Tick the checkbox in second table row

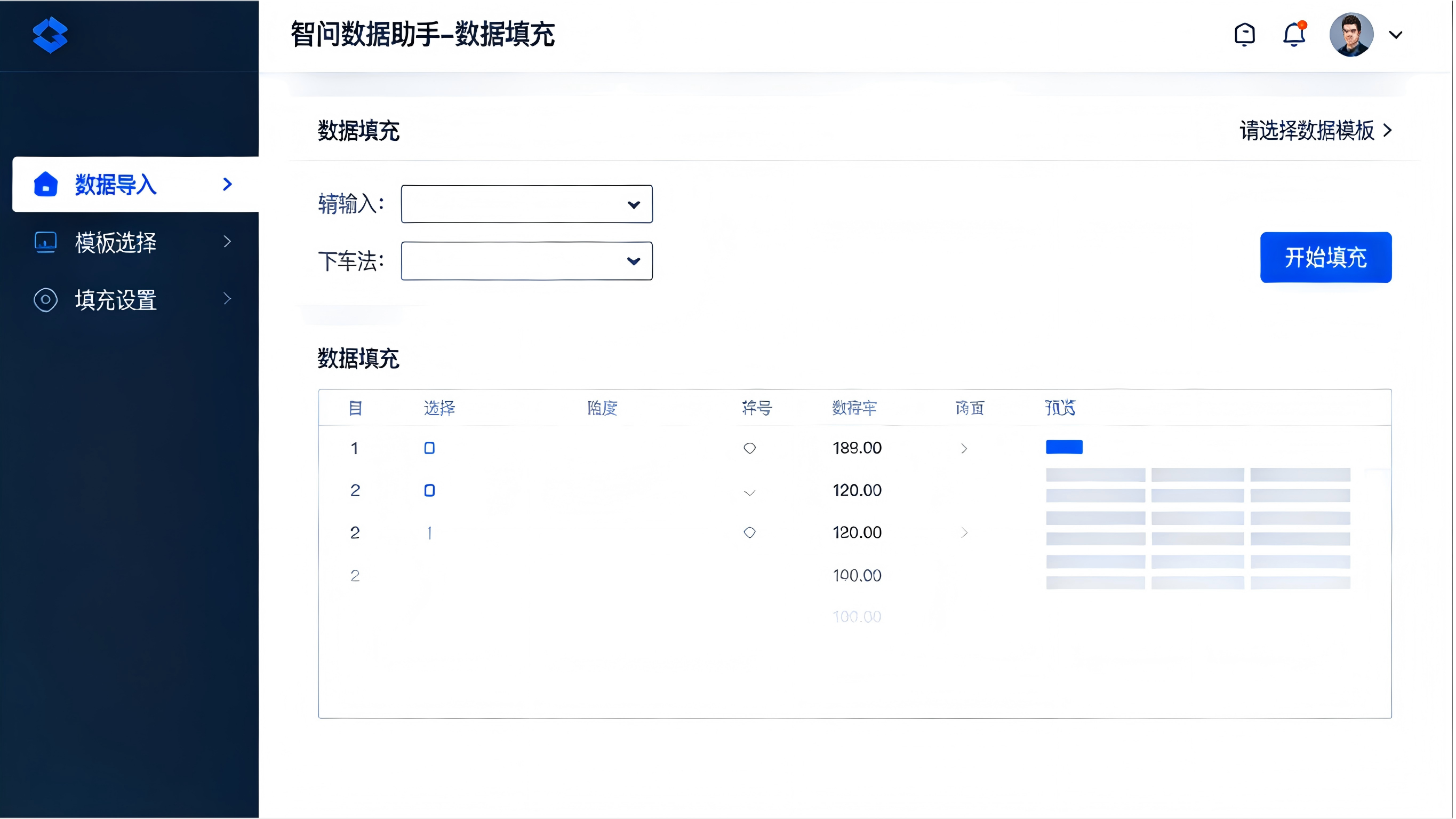429,490
